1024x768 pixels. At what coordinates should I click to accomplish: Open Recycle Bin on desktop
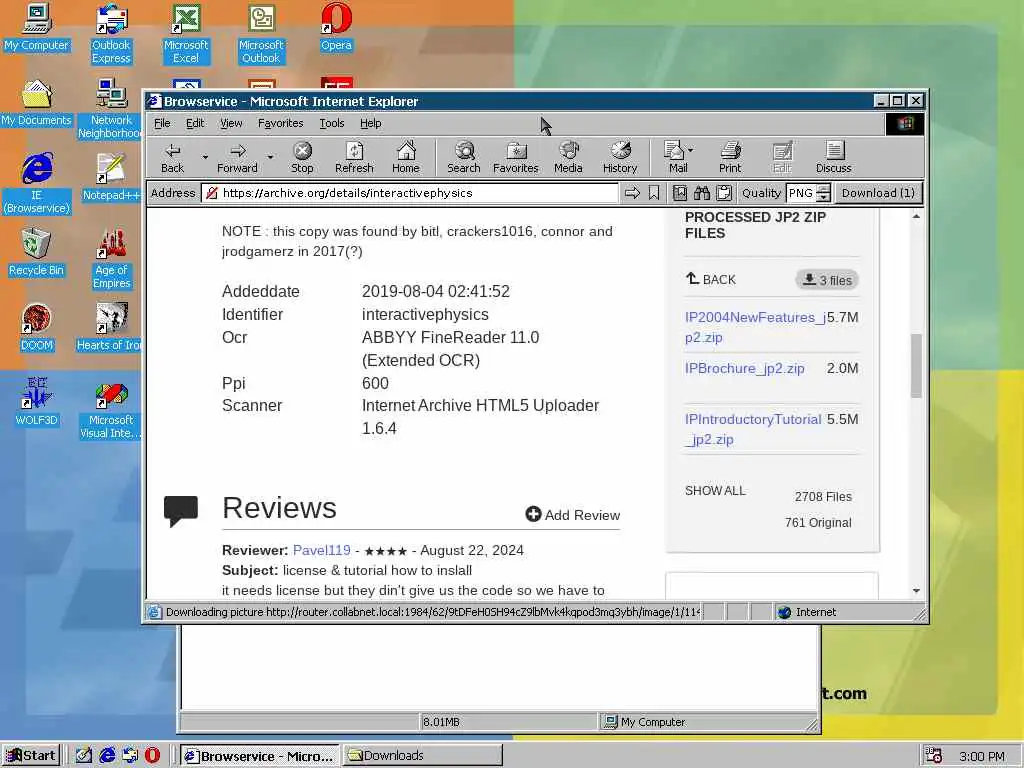click(36, 252)
